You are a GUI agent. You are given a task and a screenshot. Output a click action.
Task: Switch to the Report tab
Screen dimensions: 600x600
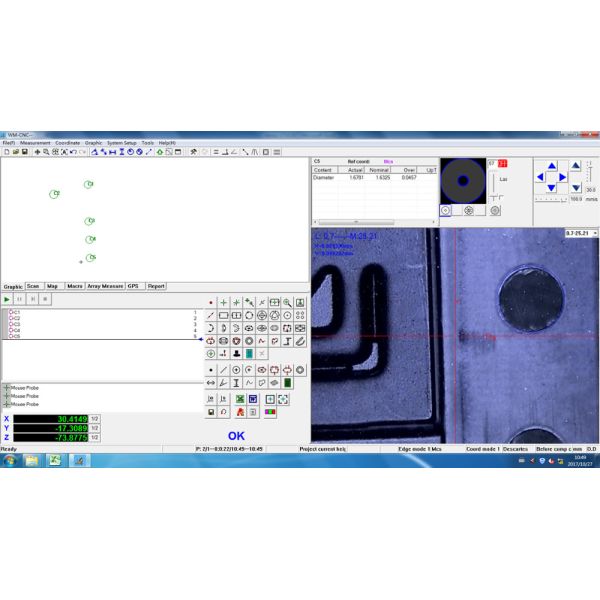156,286
